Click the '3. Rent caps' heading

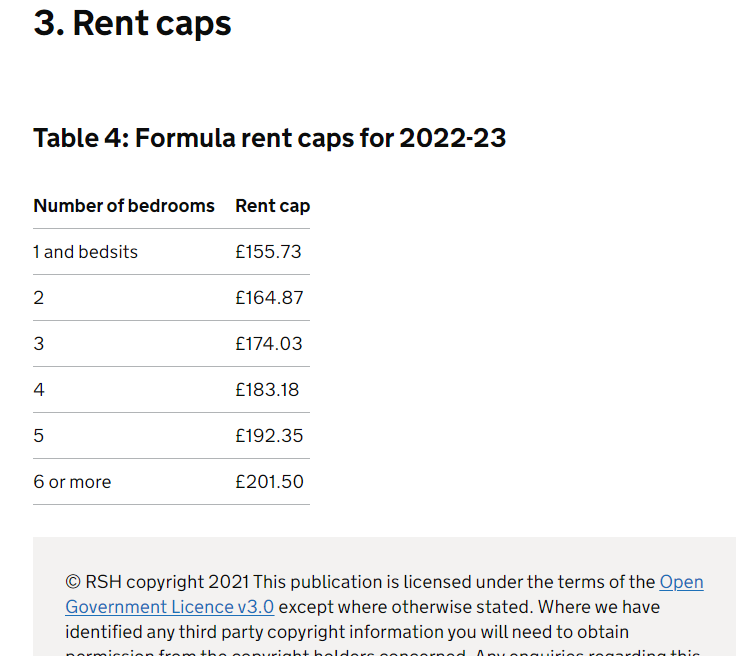tap(132, 23)
